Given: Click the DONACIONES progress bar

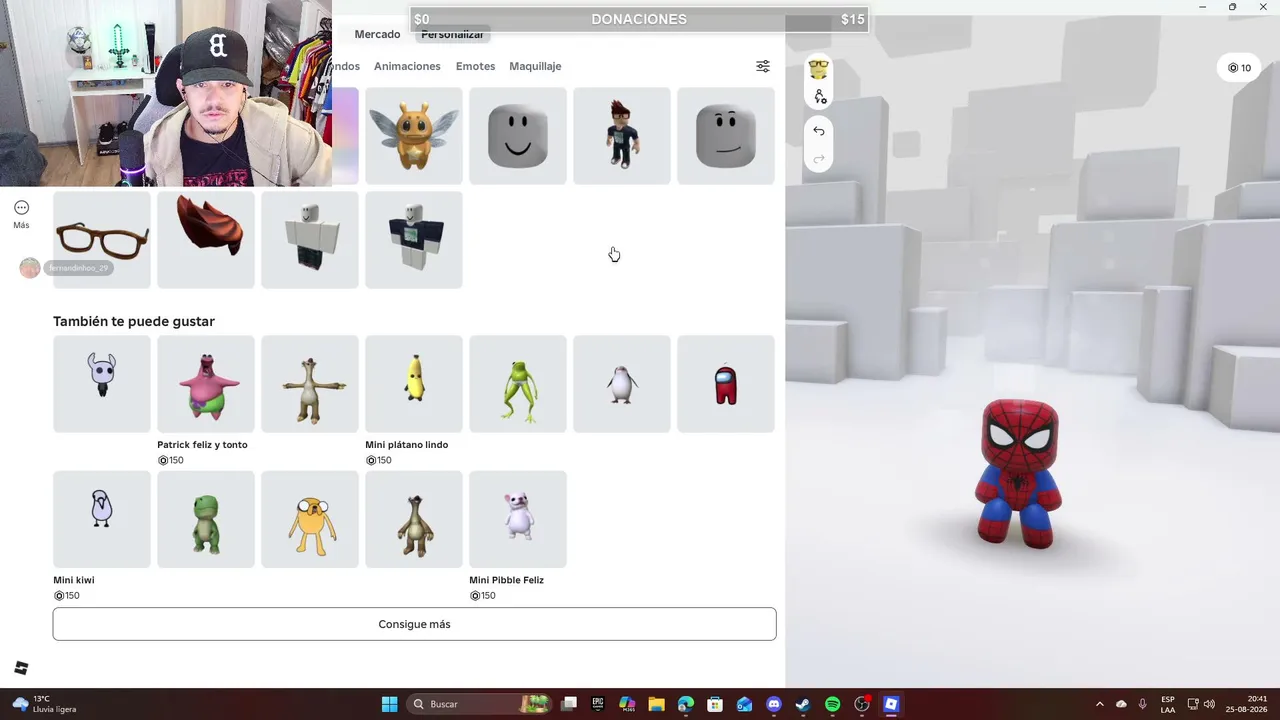Looking at the screenshot, I should click(x=639, y=20).
